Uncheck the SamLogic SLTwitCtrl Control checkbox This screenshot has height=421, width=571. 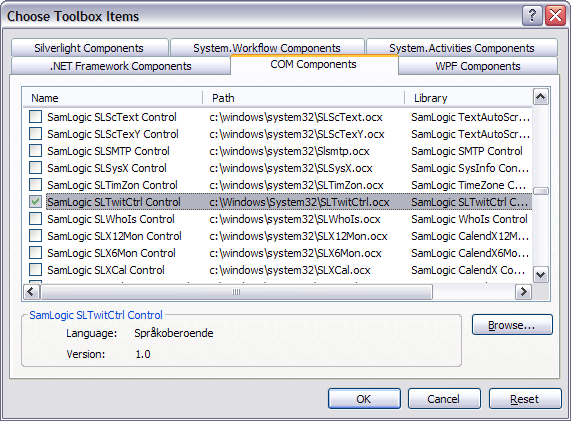[35, 201]
